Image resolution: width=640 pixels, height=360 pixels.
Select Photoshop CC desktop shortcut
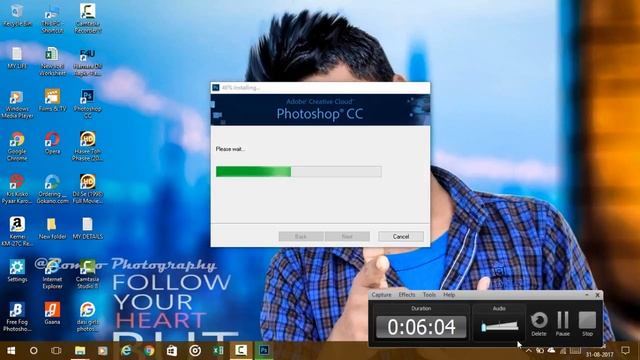pyautogui.click(x=88, y=104)
